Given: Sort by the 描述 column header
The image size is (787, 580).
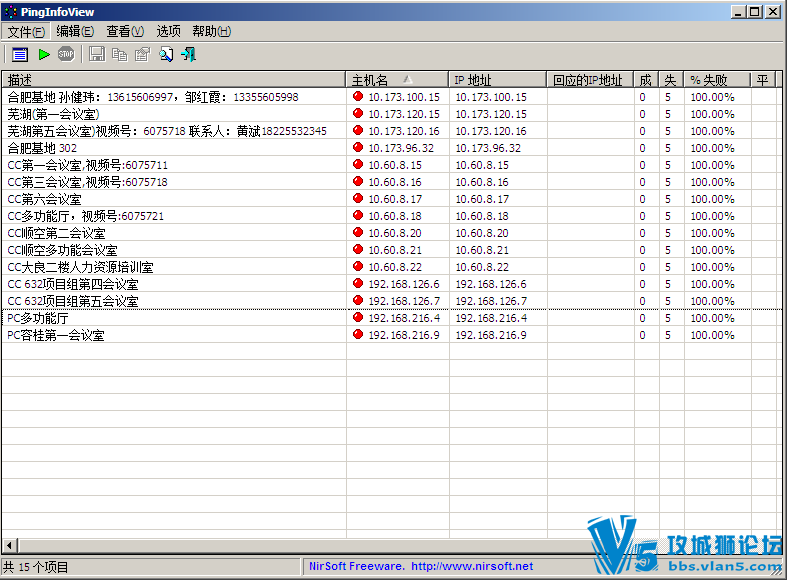Looking at the screenshot, I should click(x=174, y=80).
